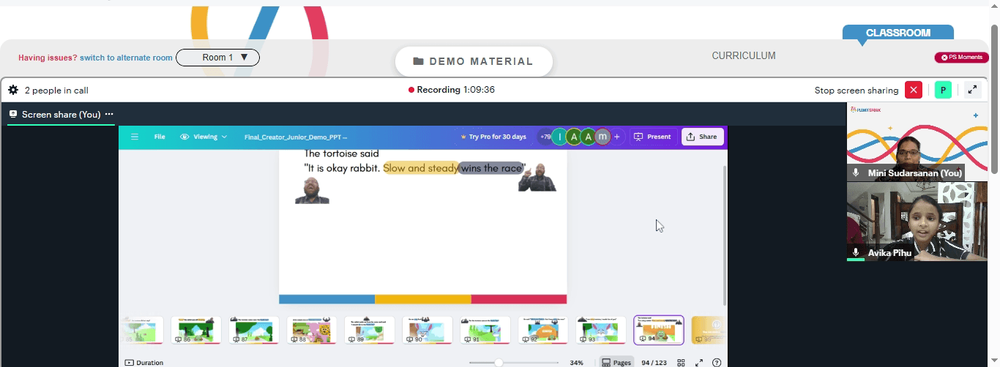The height and width of the screenshot is (367, 1000).
Task: Click Avika Pihu's microphone icon
Action: tap(857, 253)
